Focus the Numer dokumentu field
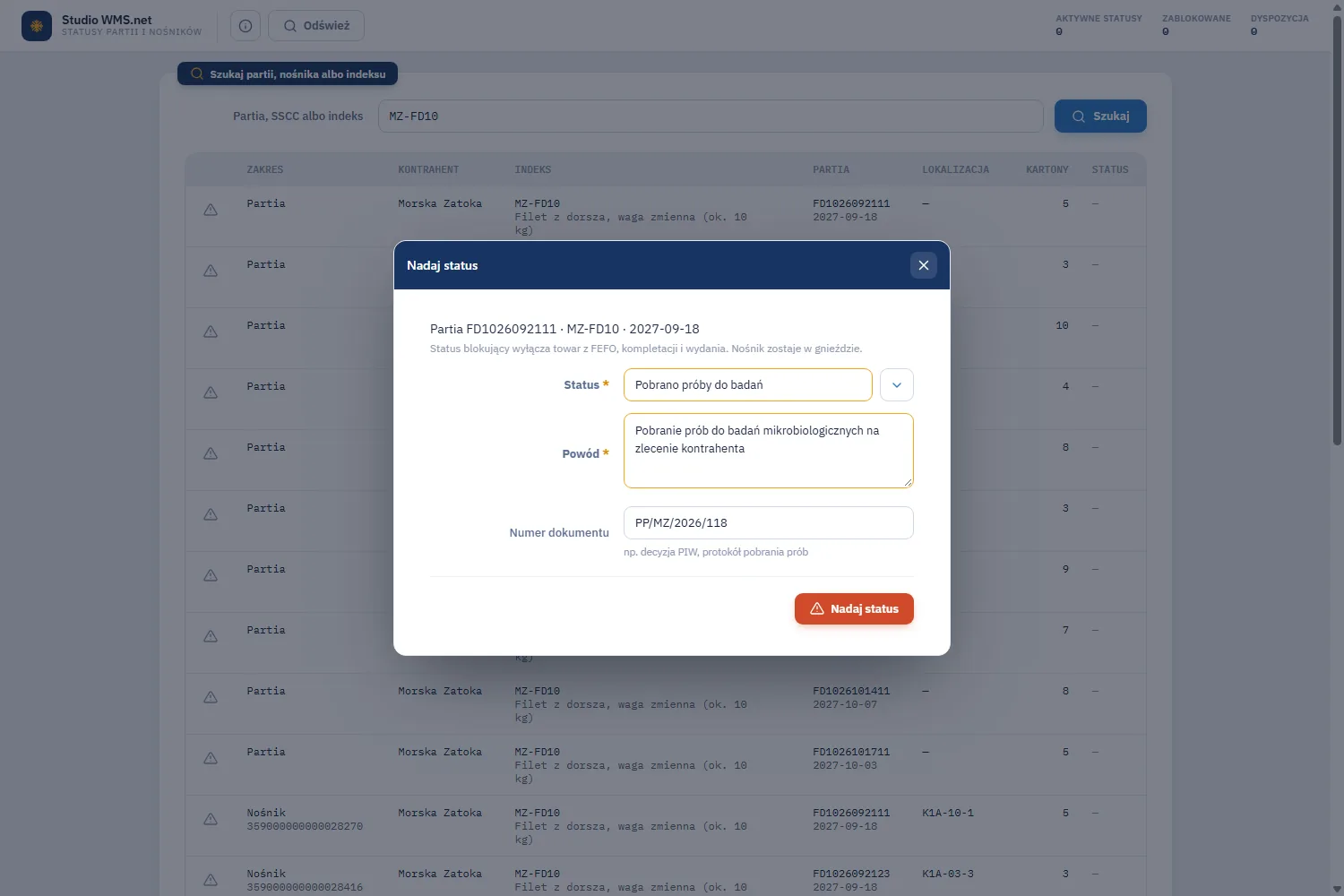The height and width of the screenshot is (896, 1344). [769, 523]
